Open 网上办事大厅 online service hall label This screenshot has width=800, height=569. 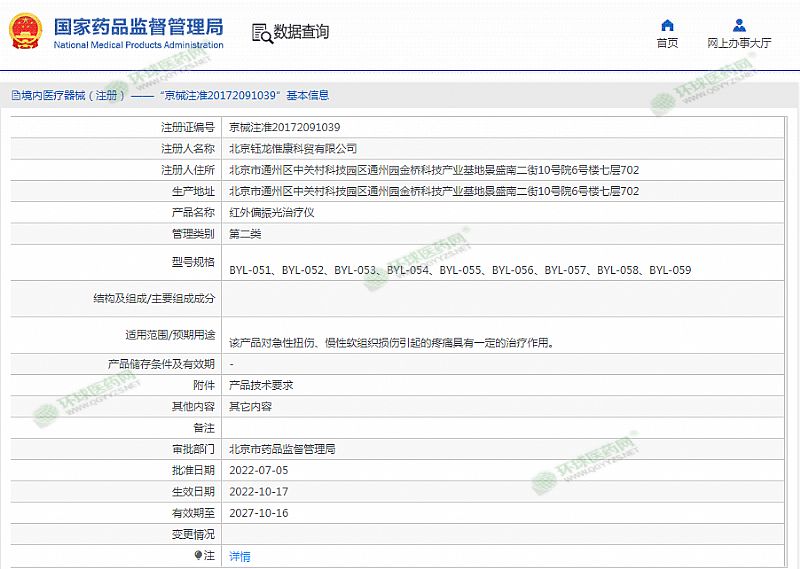(x=739, y=43)
